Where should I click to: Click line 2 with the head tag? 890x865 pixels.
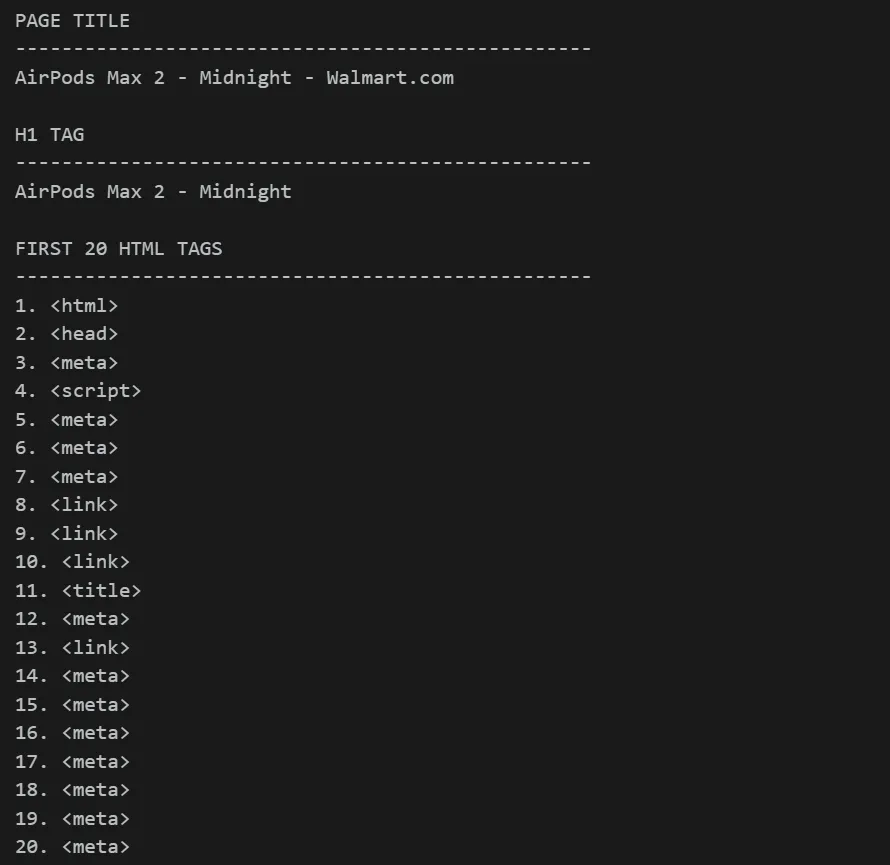66,334
